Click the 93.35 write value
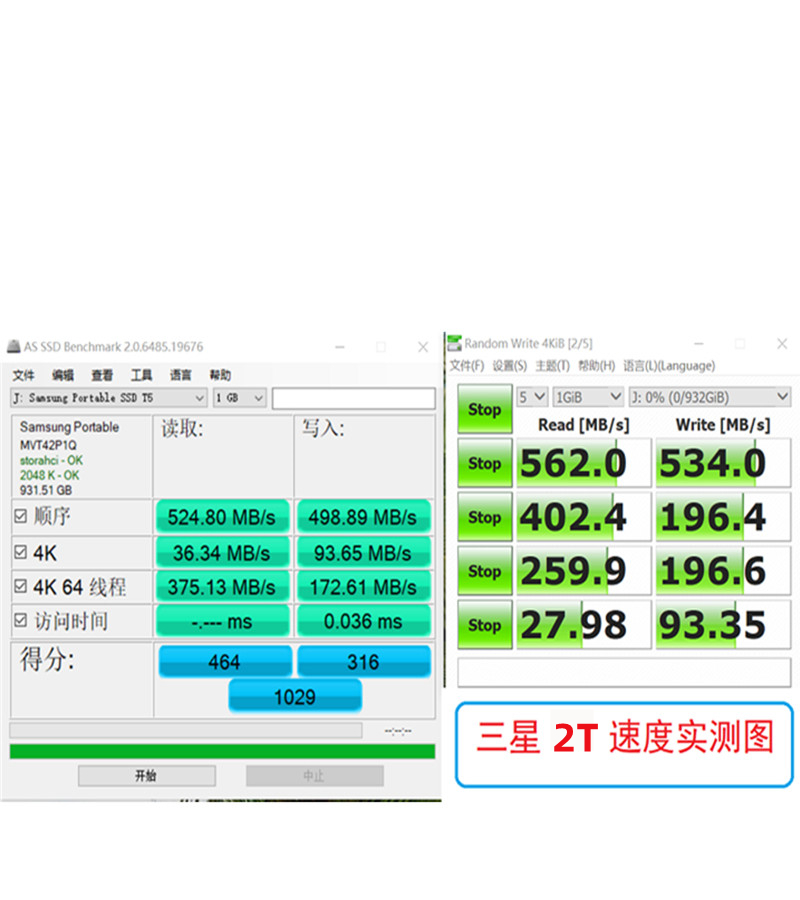The height and width of the screenshot is (900, 800). coord(723,625)
